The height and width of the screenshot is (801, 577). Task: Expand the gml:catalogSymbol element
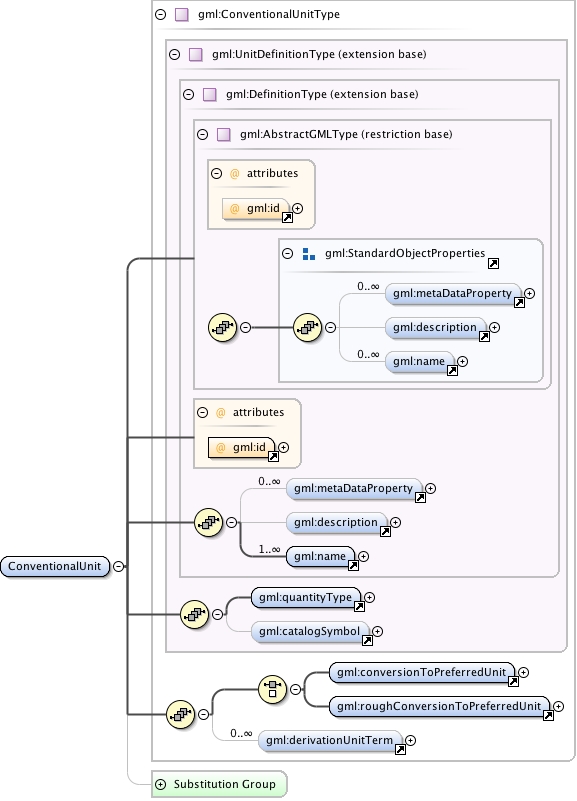pyautogui.click(x=377, y=631)
